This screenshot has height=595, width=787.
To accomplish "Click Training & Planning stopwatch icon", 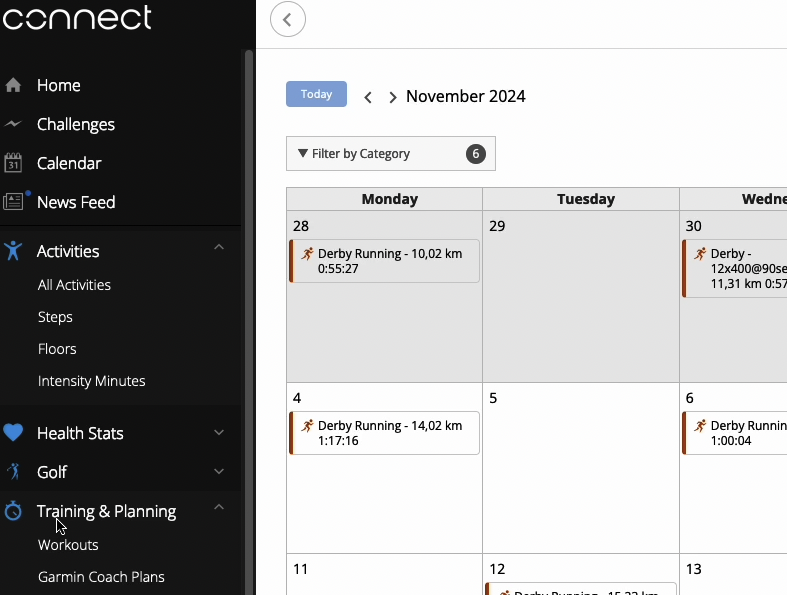I will pyautogui.click(x=13, y=511).
